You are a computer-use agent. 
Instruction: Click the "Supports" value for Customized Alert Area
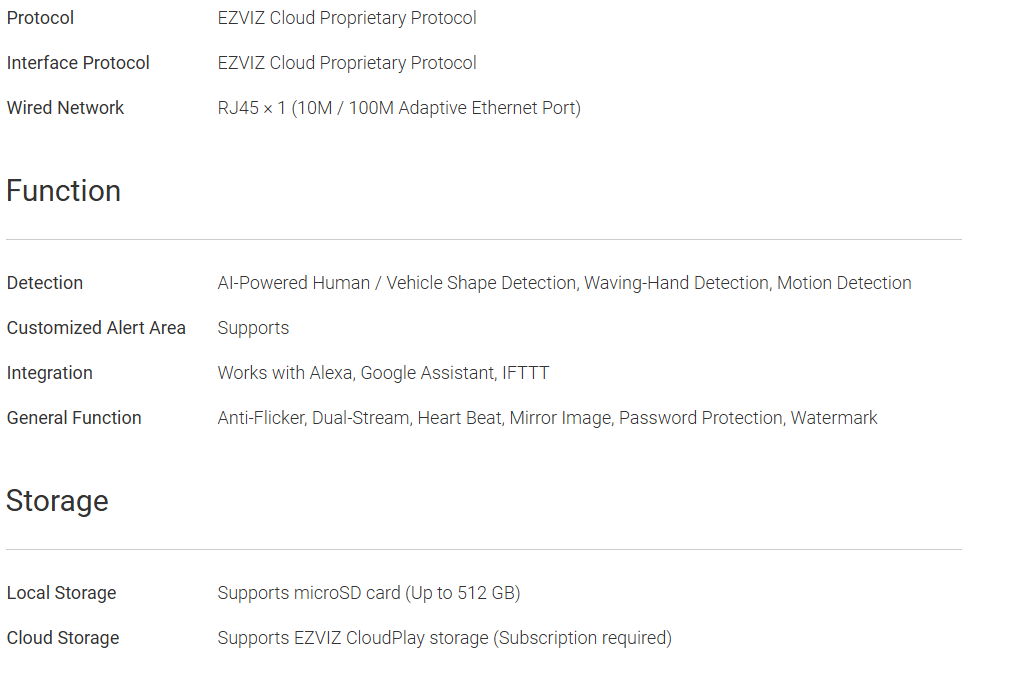point(253,328)
